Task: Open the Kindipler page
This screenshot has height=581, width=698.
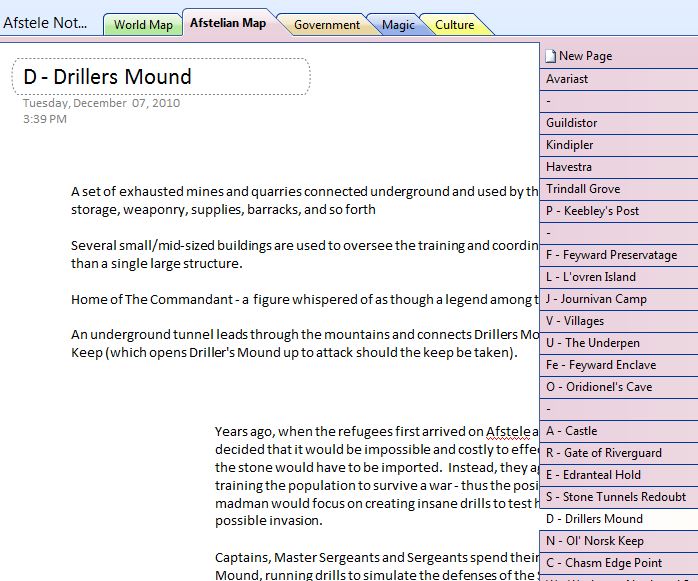Action: coord(619,145)
